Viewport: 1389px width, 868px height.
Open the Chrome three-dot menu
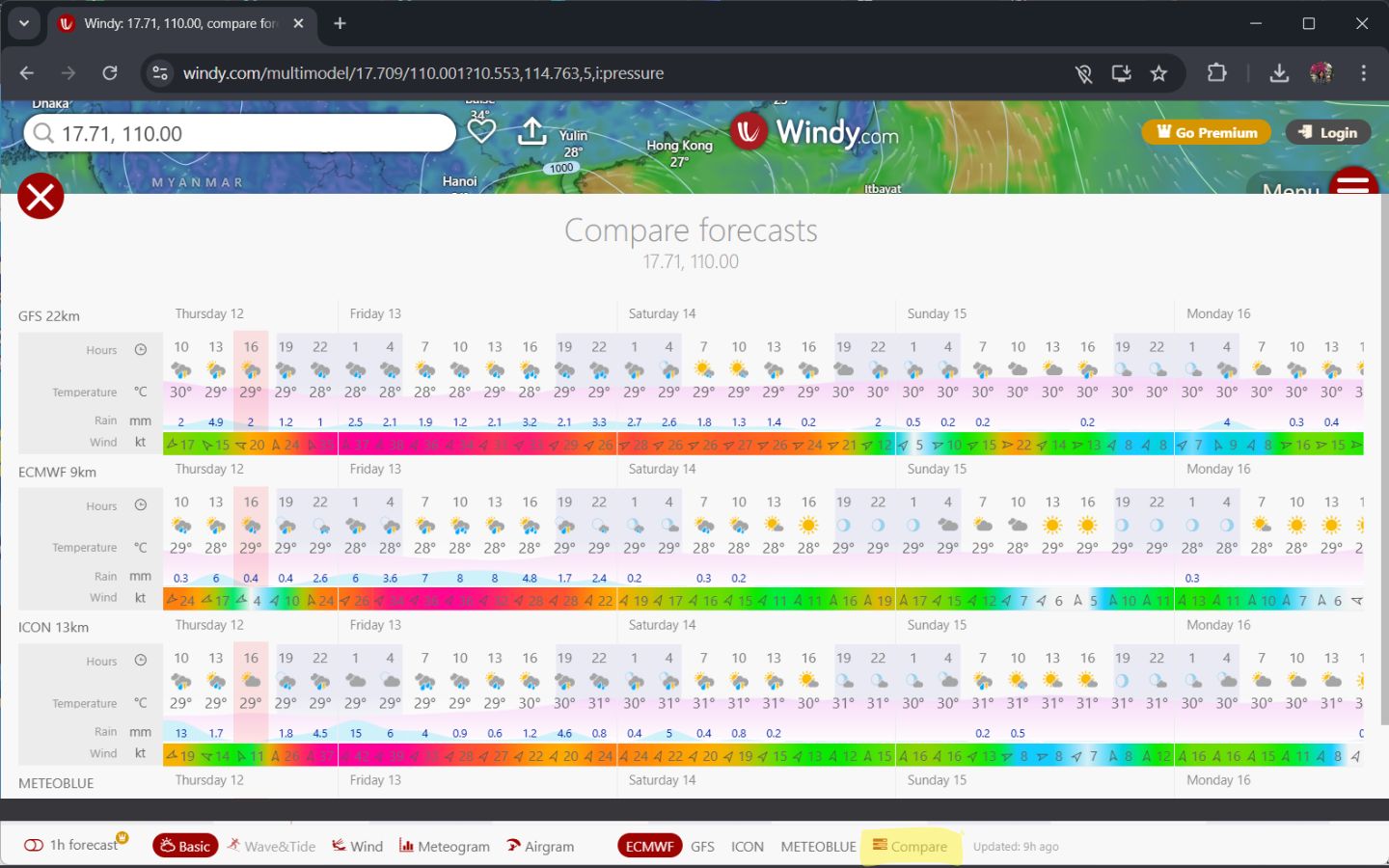[1364, 72]
